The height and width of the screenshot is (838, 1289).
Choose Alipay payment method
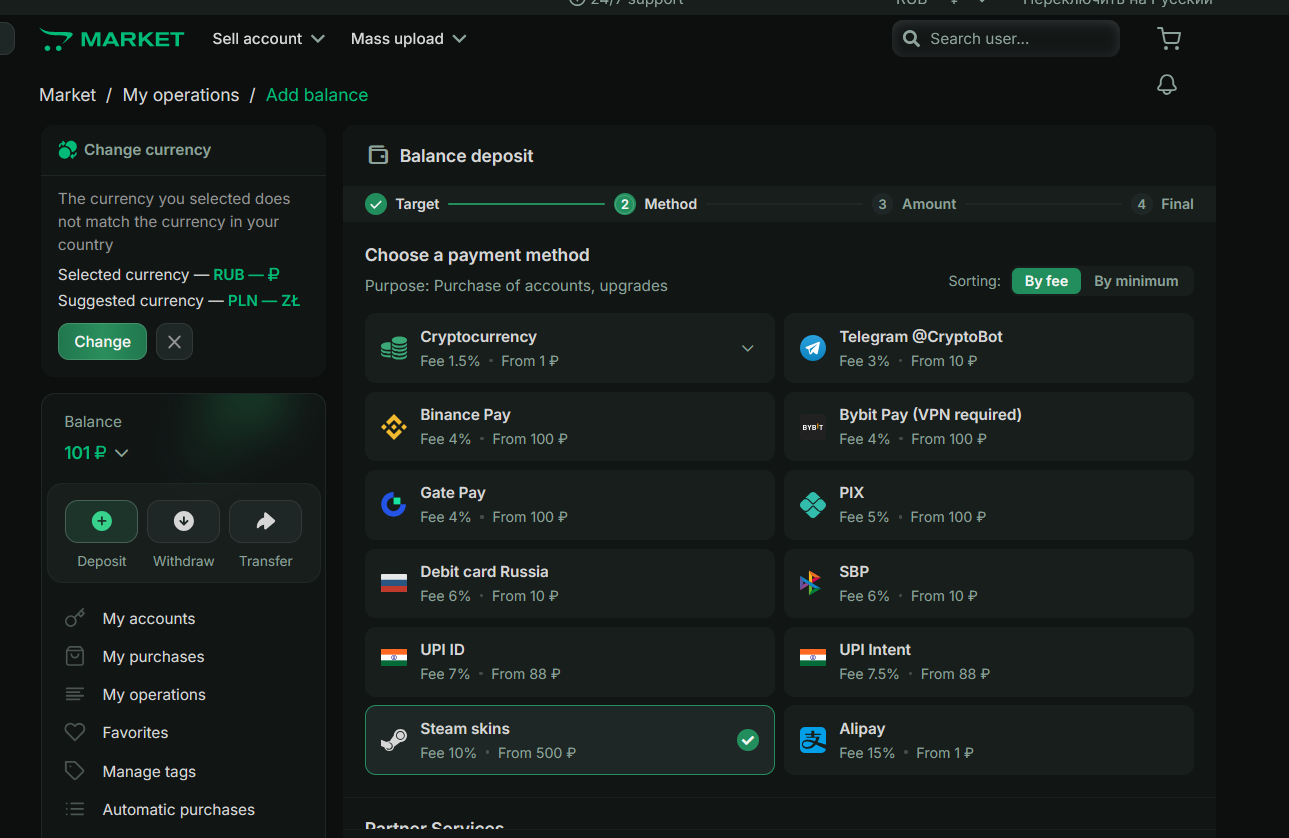(989, 740)
